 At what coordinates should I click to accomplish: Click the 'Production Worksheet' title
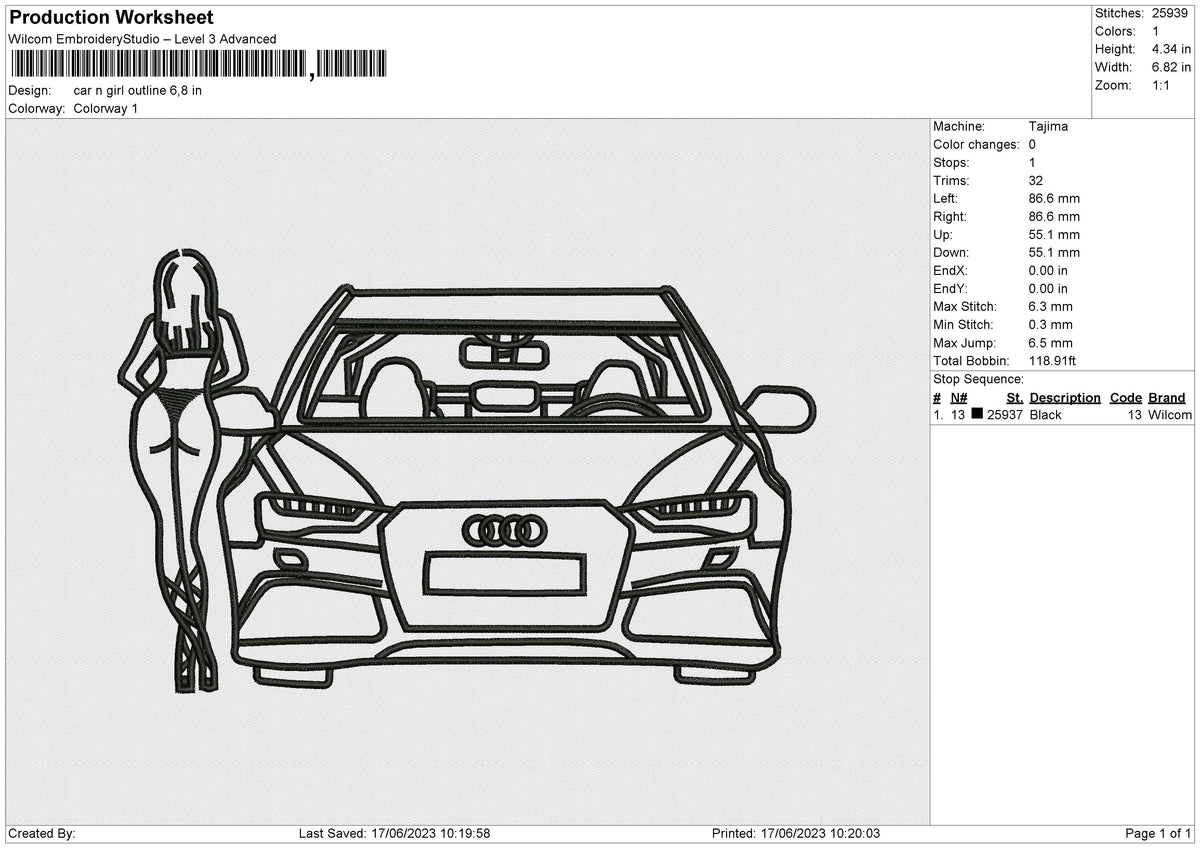(x=111, y=18)
